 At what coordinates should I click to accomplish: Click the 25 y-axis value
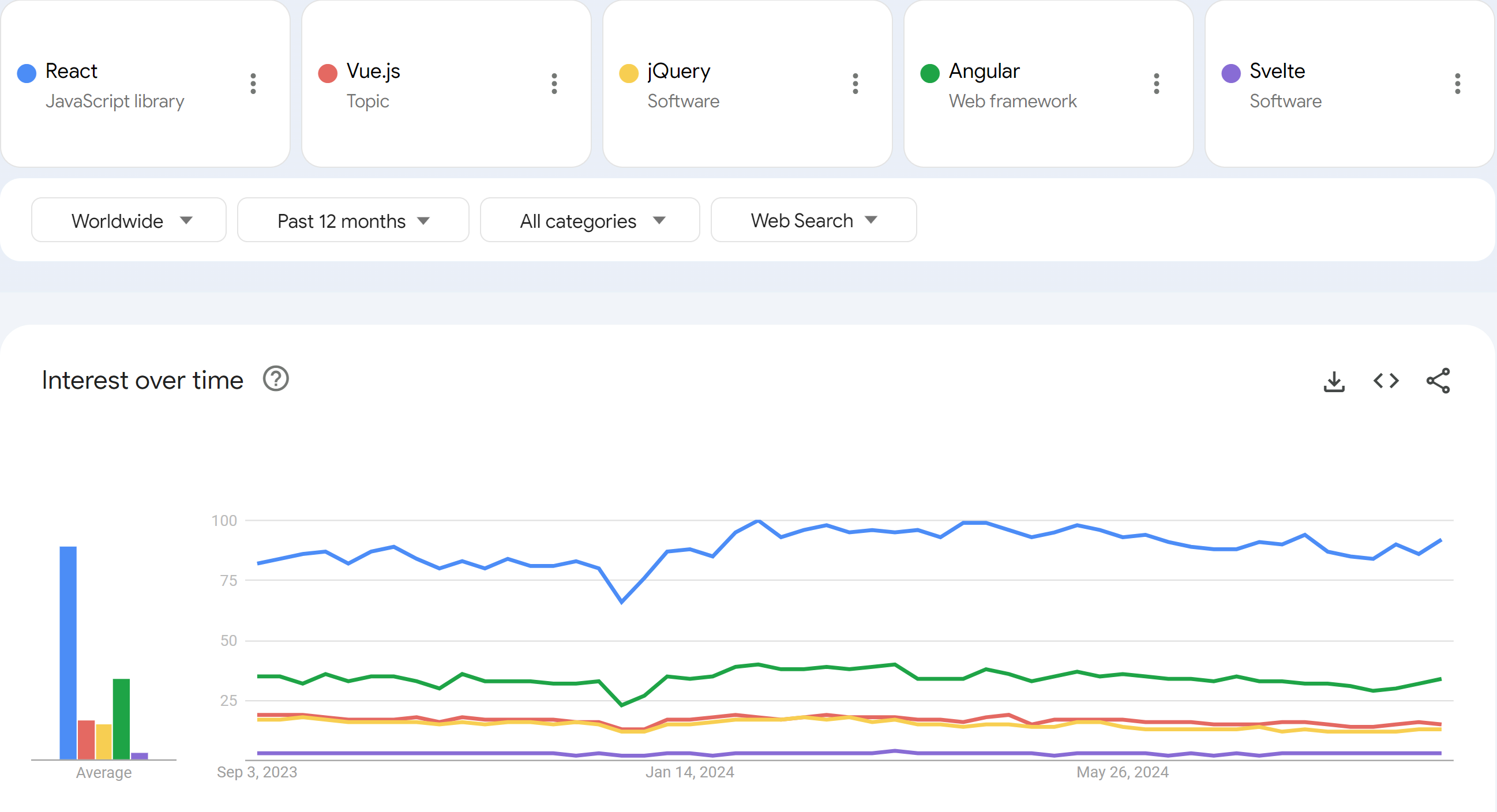click(x=228, y=701)
